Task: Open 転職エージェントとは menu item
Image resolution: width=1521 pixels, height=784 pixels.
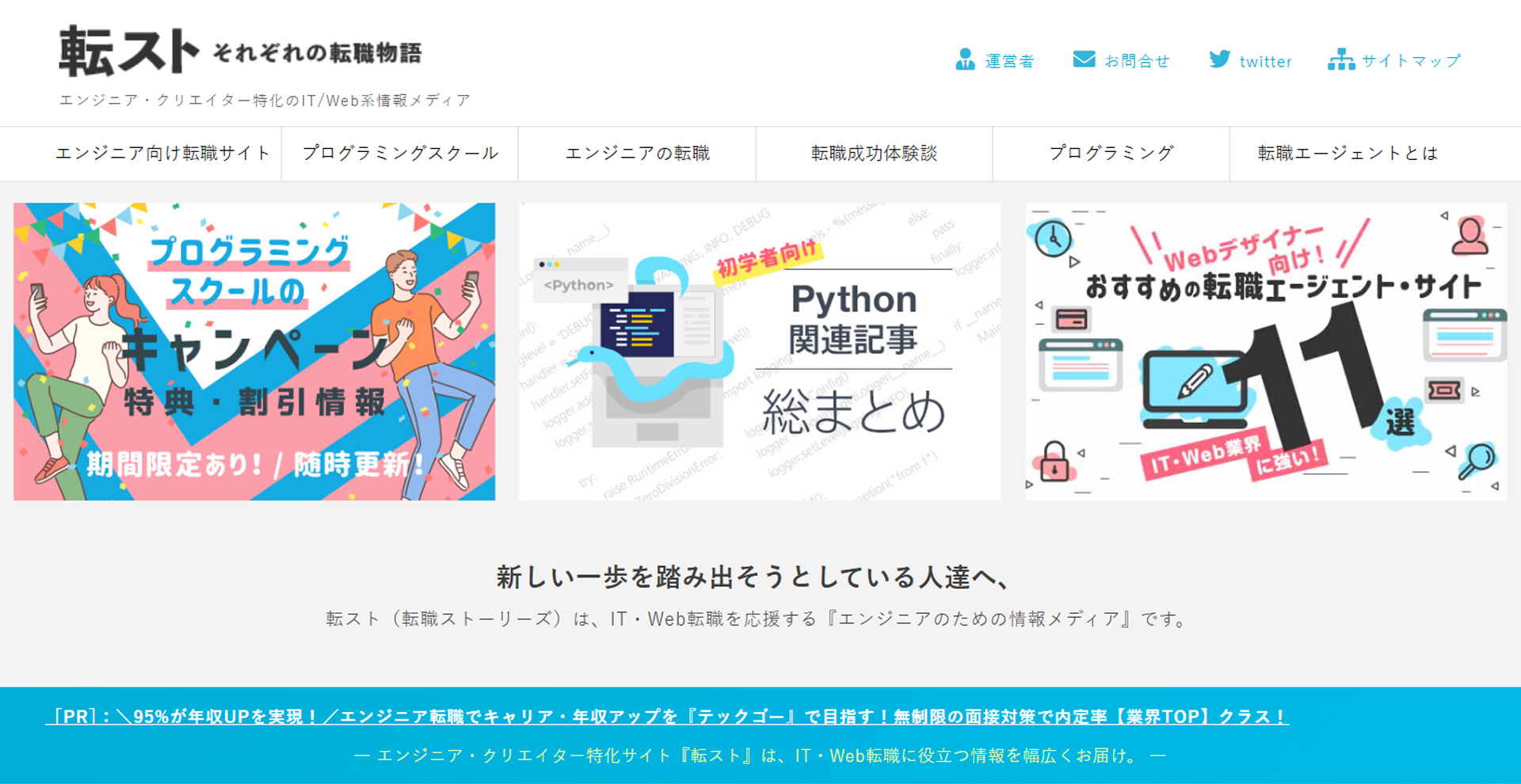Action: pos(1348,154)
